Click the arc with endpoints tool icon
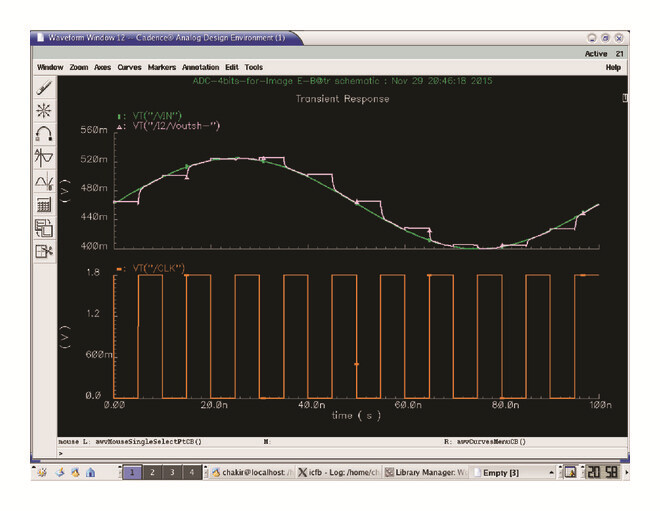This screenshot has height=511, width=660. tap(44, 134)
